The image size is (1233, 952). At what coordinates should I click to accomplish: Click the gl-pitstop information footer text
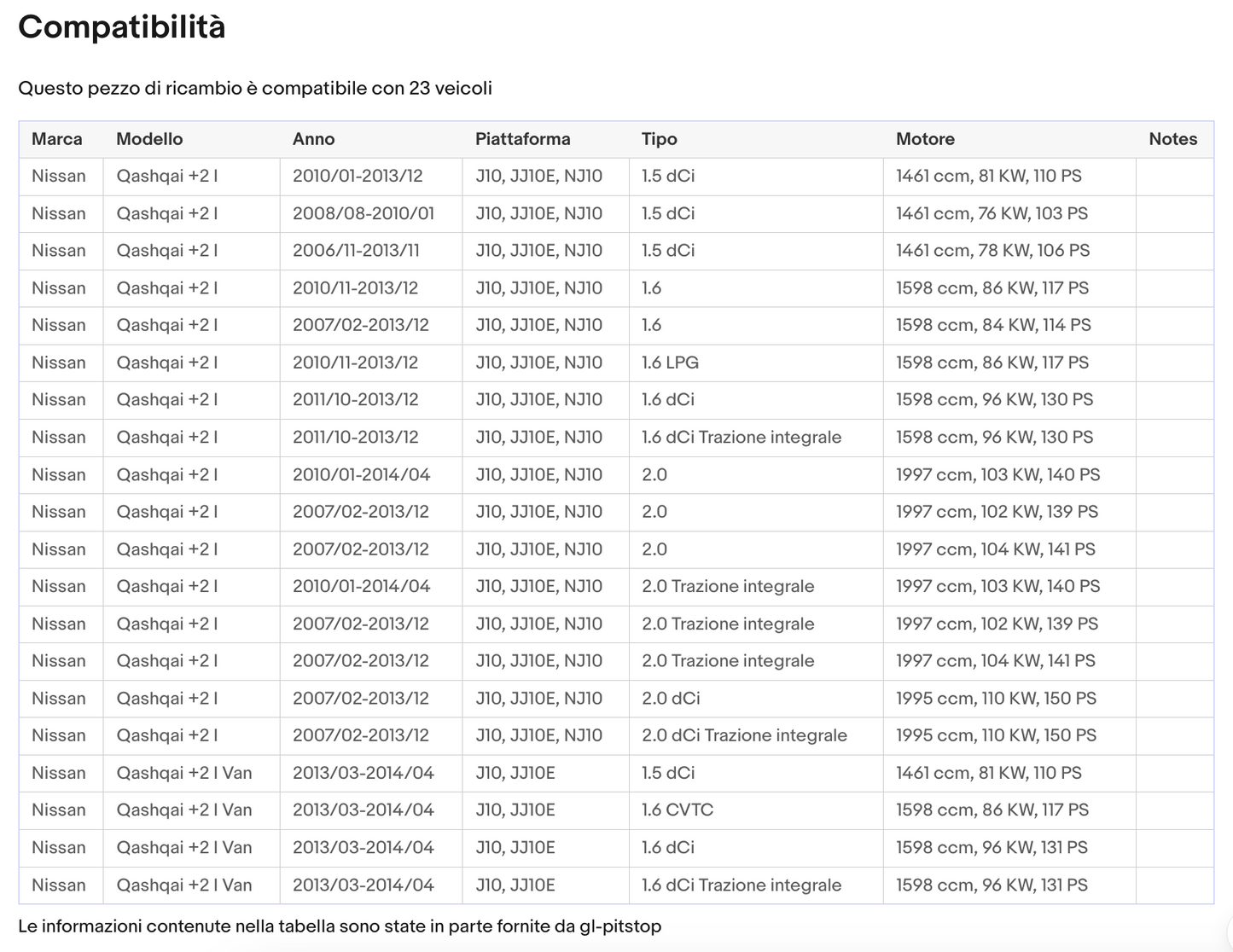340,926
